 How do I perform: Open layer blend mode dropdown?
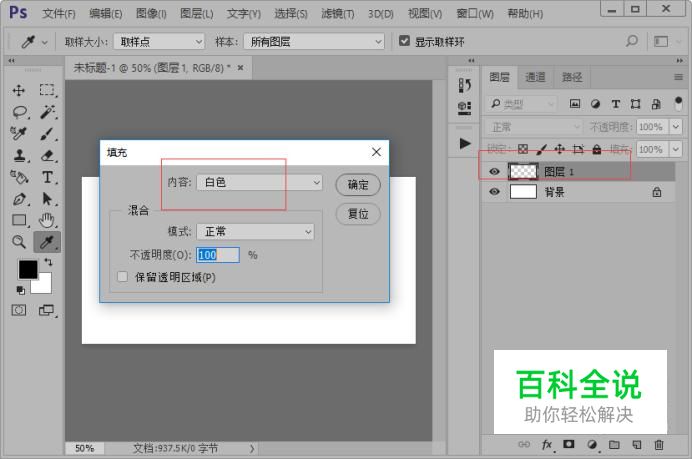[x=534, y=127]
